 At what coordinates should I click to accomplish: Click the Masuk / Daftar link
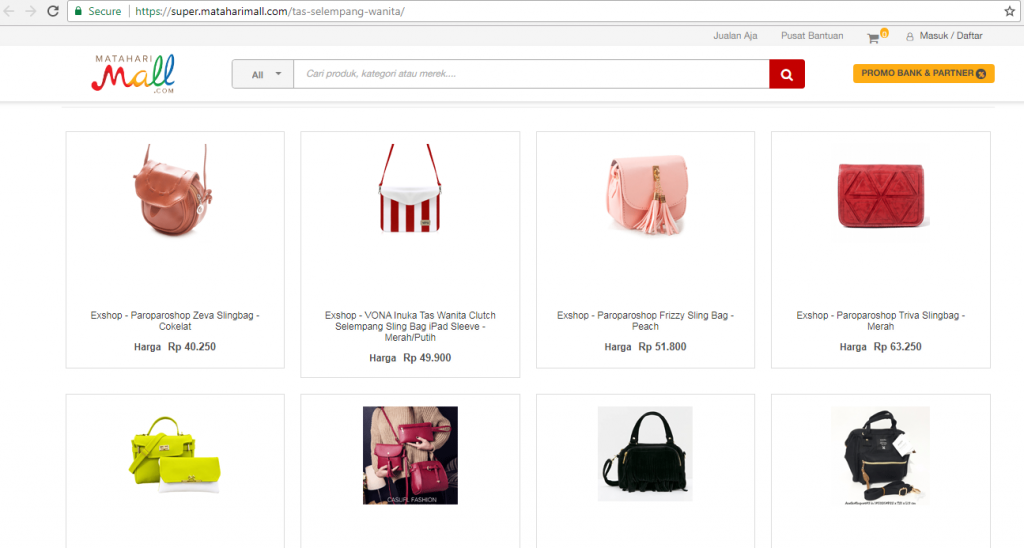951,36
